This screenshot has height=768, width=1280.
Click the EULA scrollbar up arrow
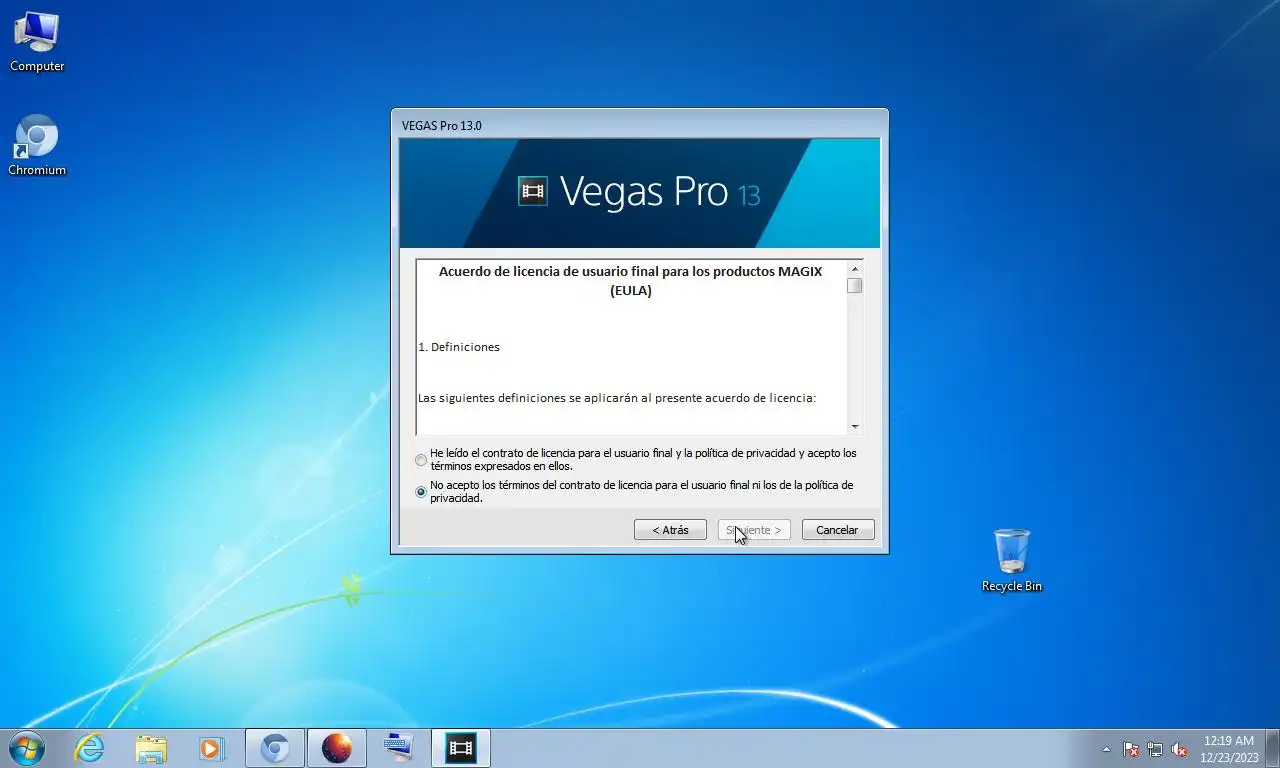855,269
